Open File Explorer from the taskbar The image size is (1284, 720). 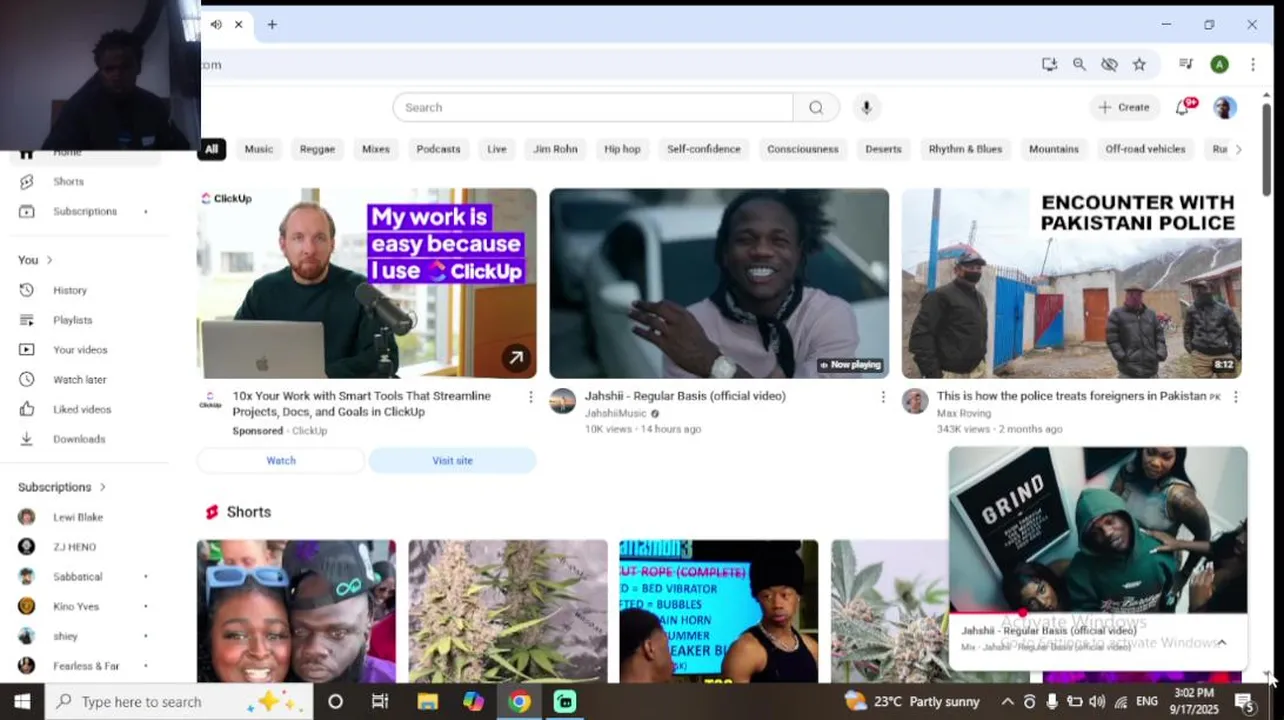point(427,702)
